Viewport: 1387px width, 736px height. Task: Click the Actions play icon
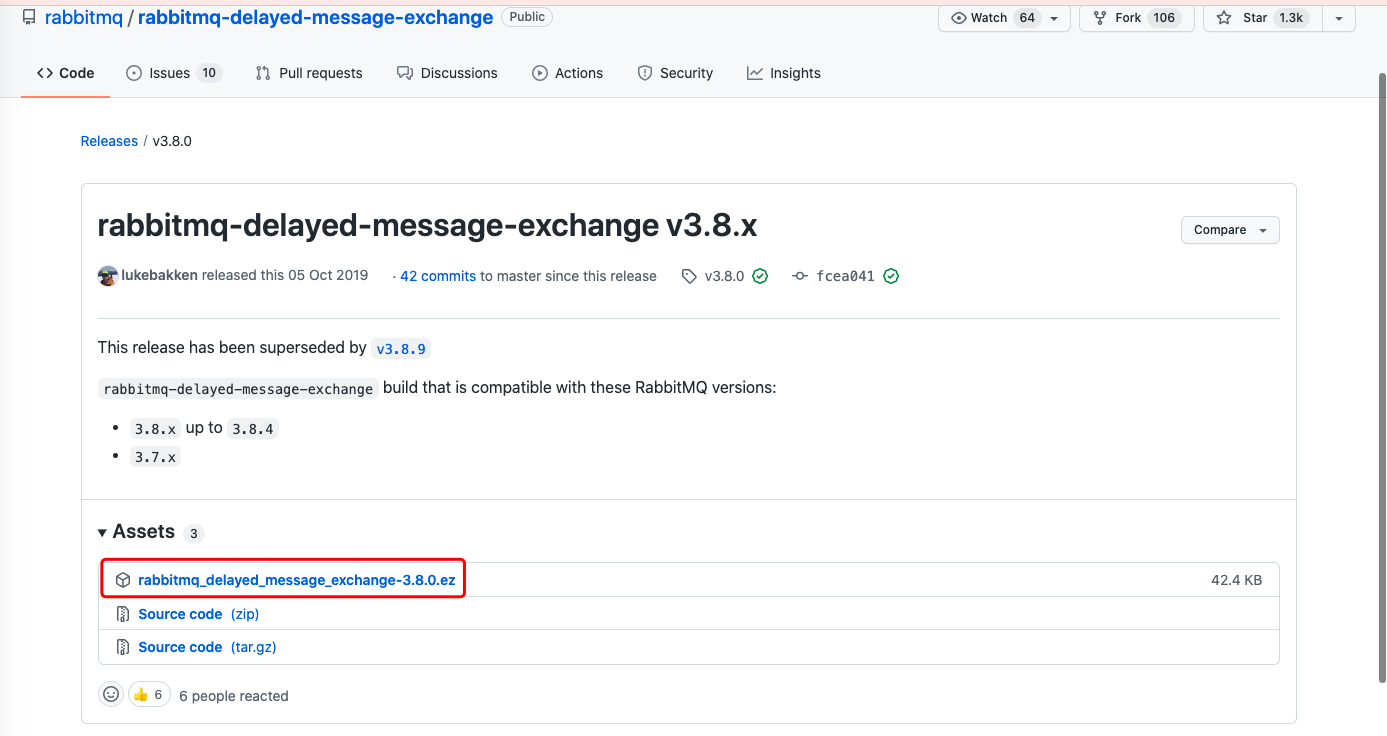[x=540, y=73]
